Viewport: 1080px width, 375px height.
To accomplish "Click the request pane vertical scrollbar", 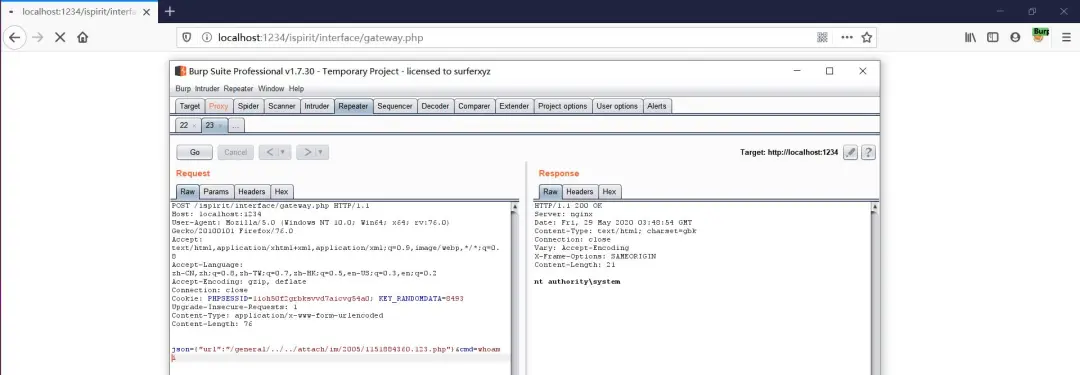I will (514, 290).
